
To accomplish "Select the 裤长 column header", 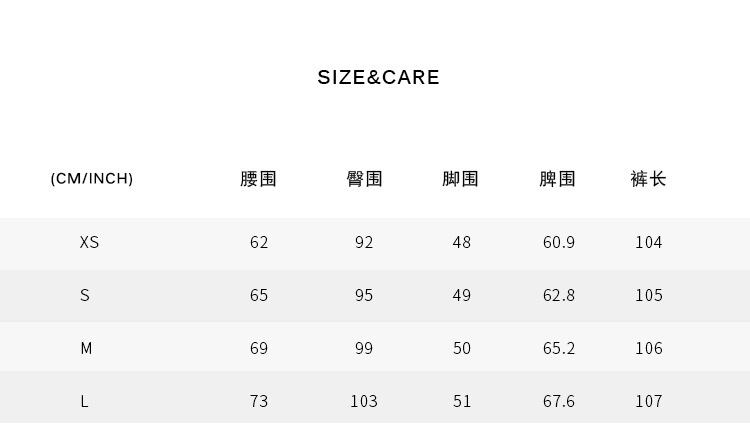I will [x=648, y=179].
